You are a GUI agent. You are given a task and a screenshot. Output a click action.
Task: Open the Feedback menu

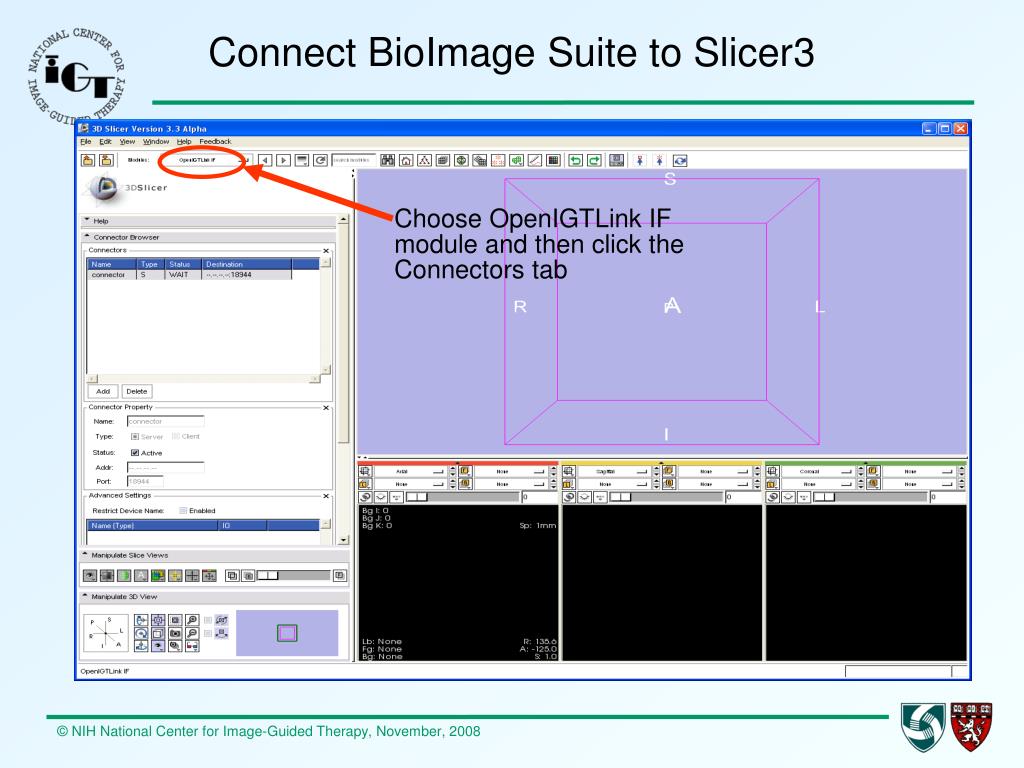point(216,142)
